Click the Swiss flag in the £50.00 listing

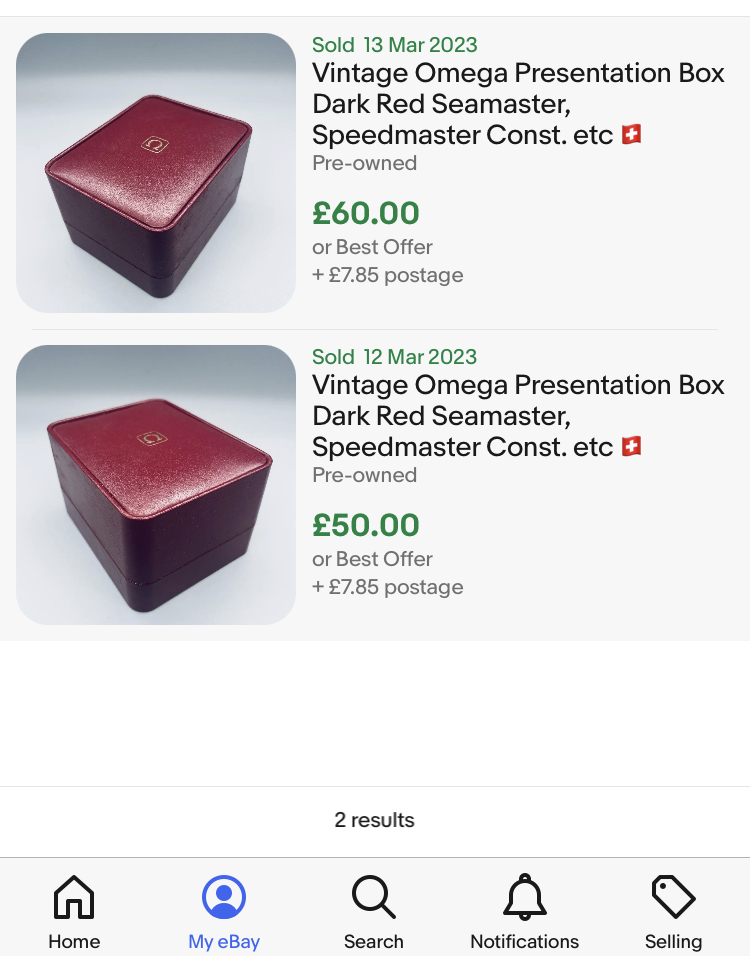[x=631, y=447]
